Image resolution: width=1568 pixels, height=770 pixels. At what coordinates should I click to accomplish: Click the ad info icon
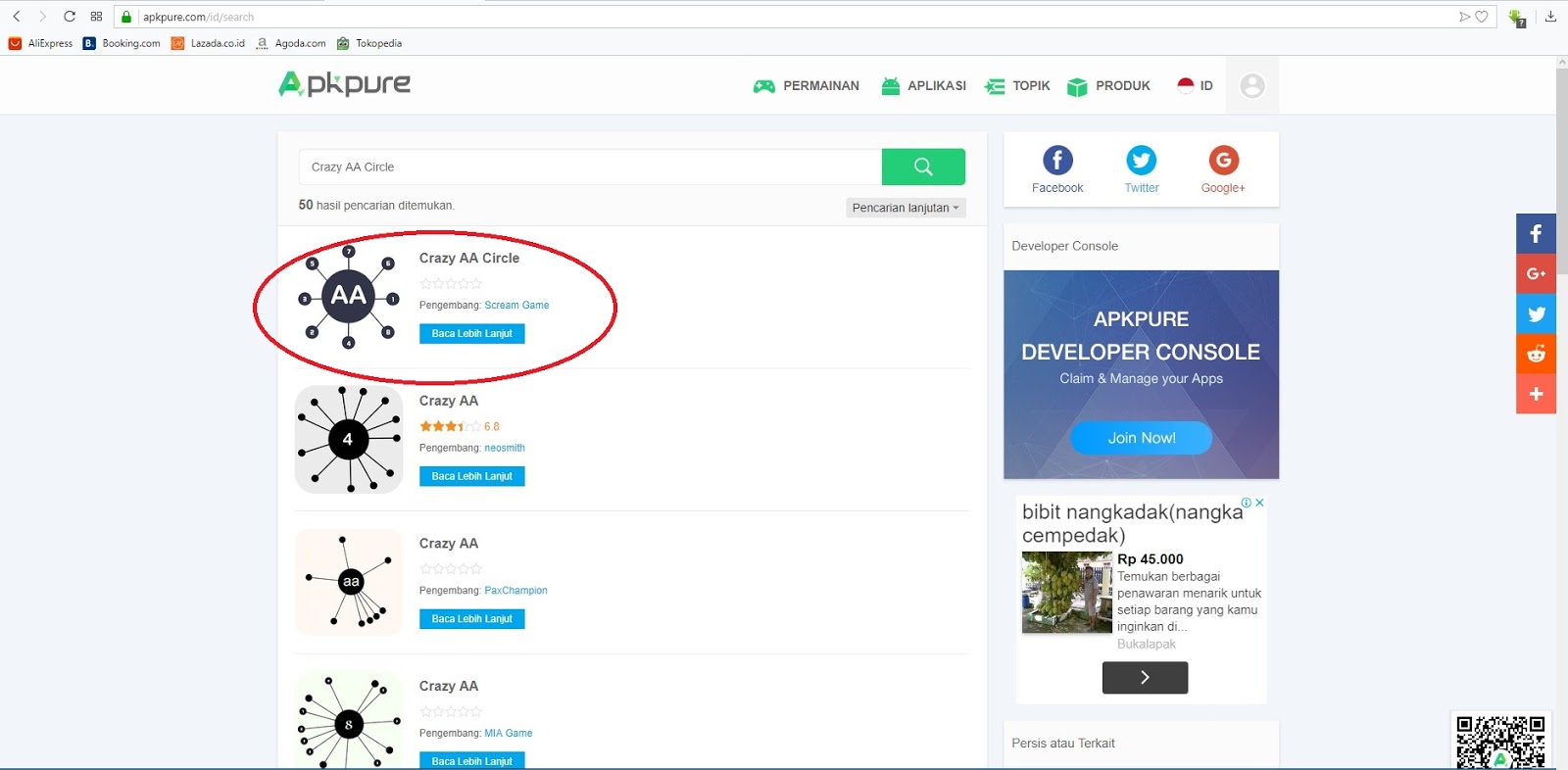point(1247,503)
